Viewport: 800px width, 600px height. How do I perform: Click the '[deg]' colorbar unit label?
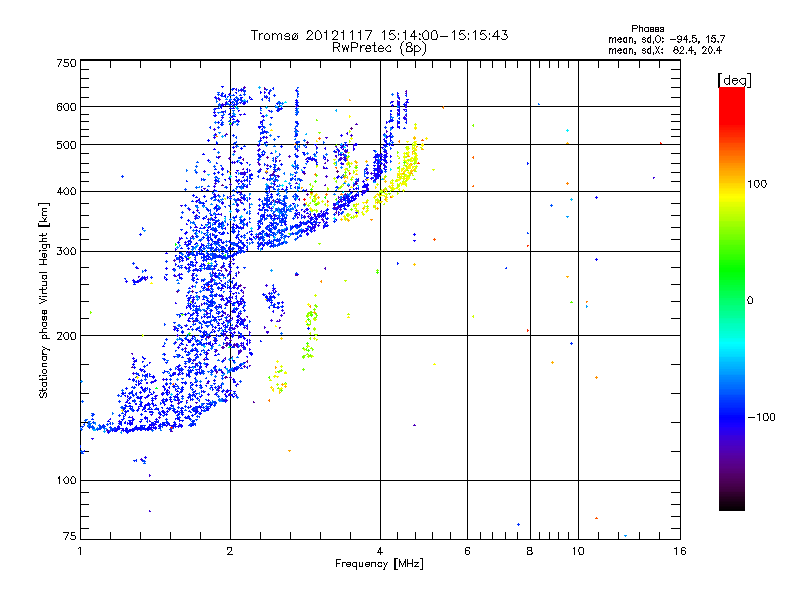coord(734,80)
